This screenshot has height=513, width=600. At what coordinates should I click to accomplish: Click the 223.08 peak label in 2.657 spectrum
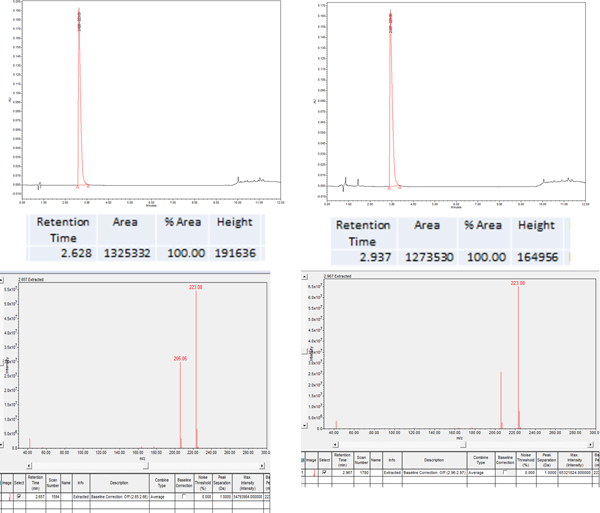(x=196, y=287)
